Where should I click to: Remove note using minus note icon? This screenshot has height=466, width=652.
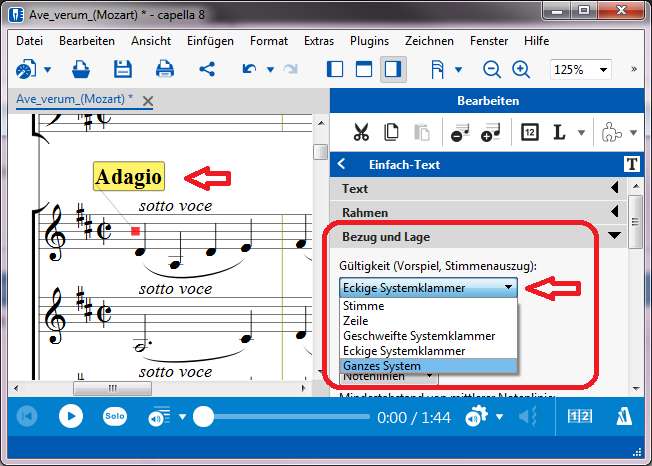click(x=460, y=133)
